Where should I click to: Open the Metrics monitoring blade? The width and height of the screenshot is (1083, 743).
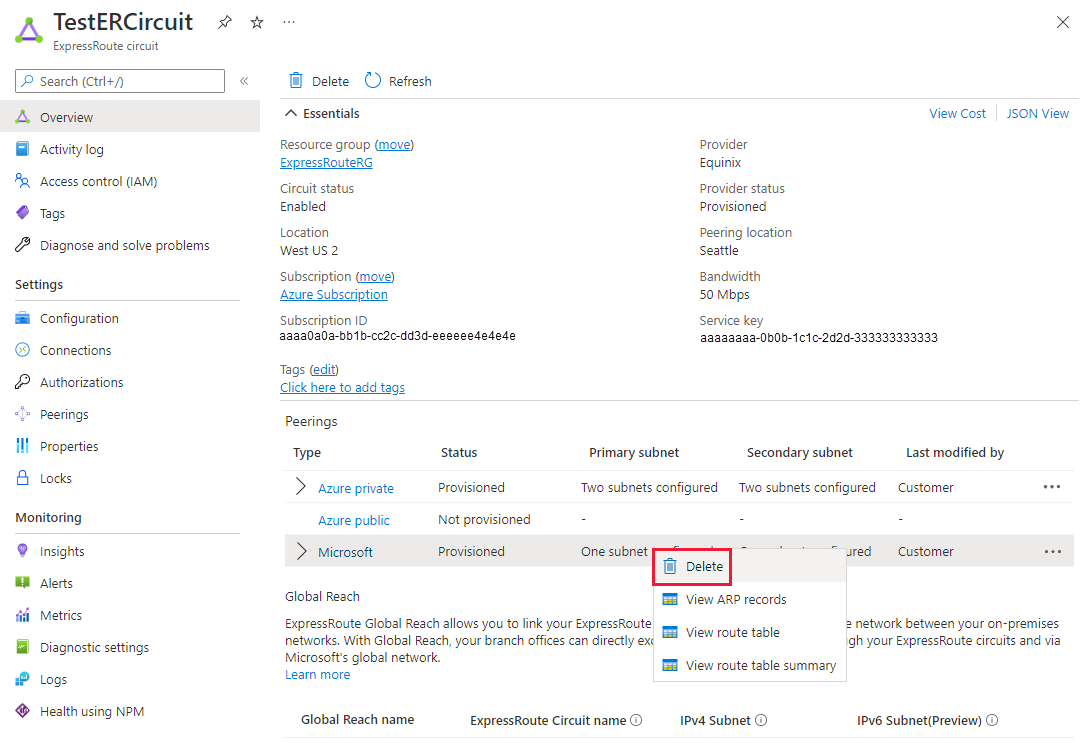point(55,614)
